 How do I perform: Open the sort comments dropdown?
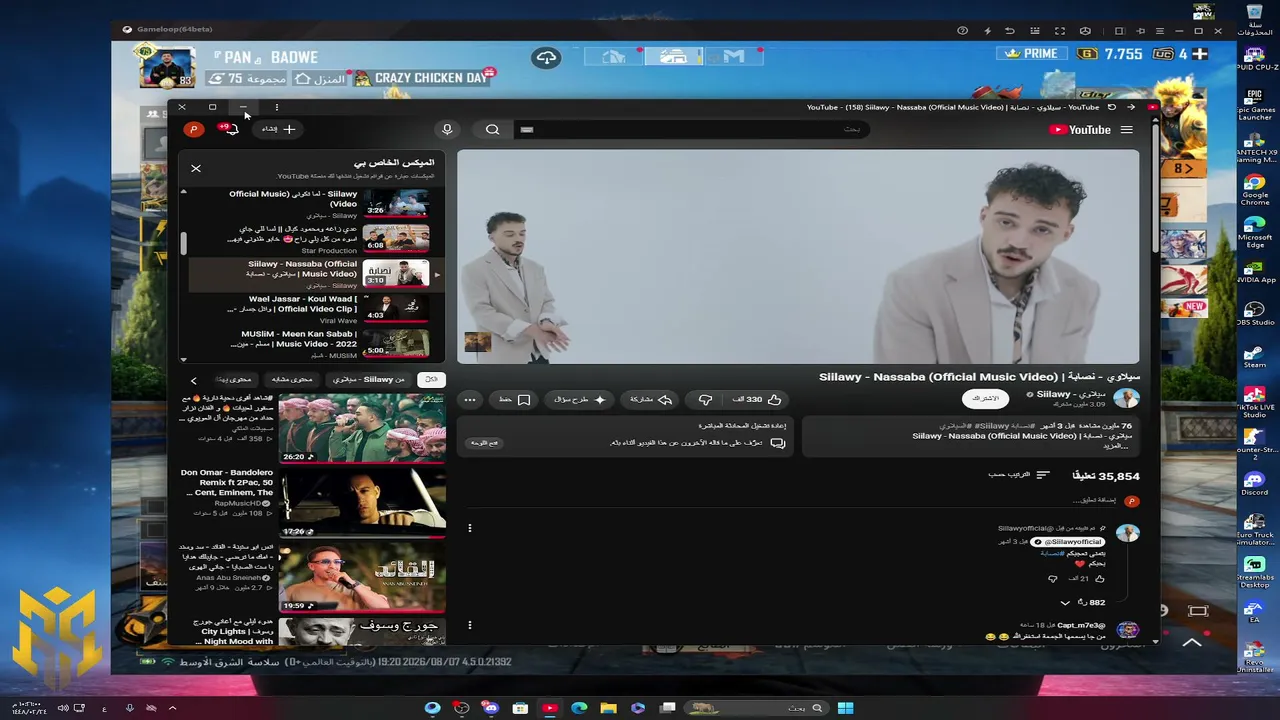1020,475
